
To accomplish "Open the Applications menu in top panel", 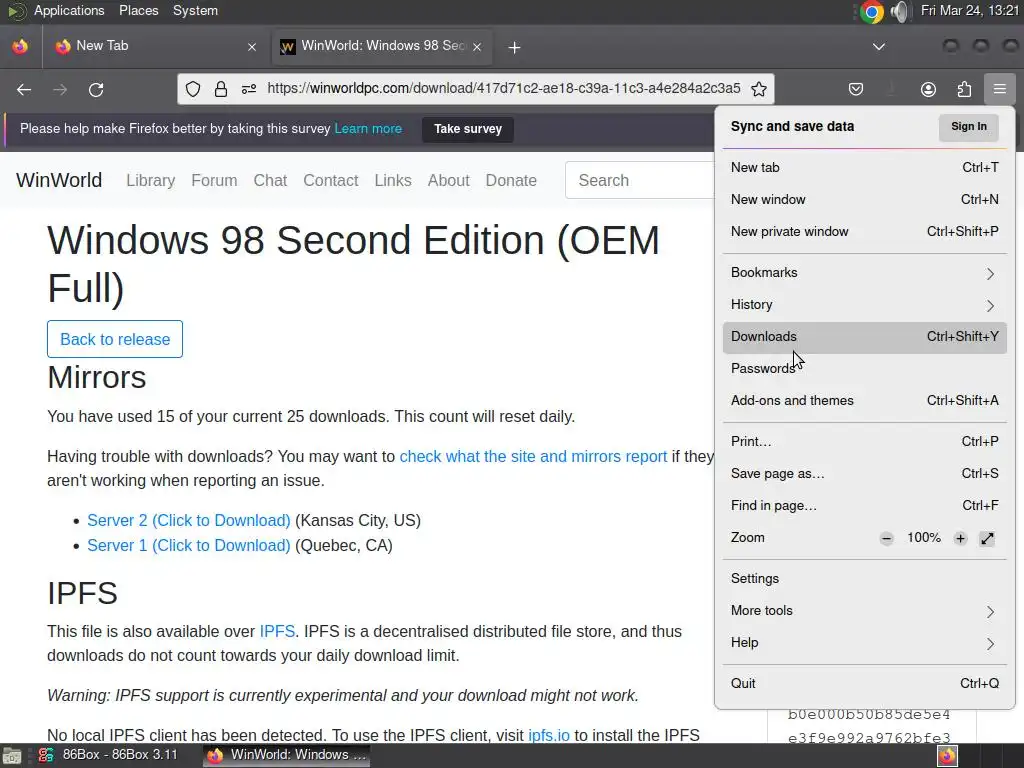I will 69,11.
